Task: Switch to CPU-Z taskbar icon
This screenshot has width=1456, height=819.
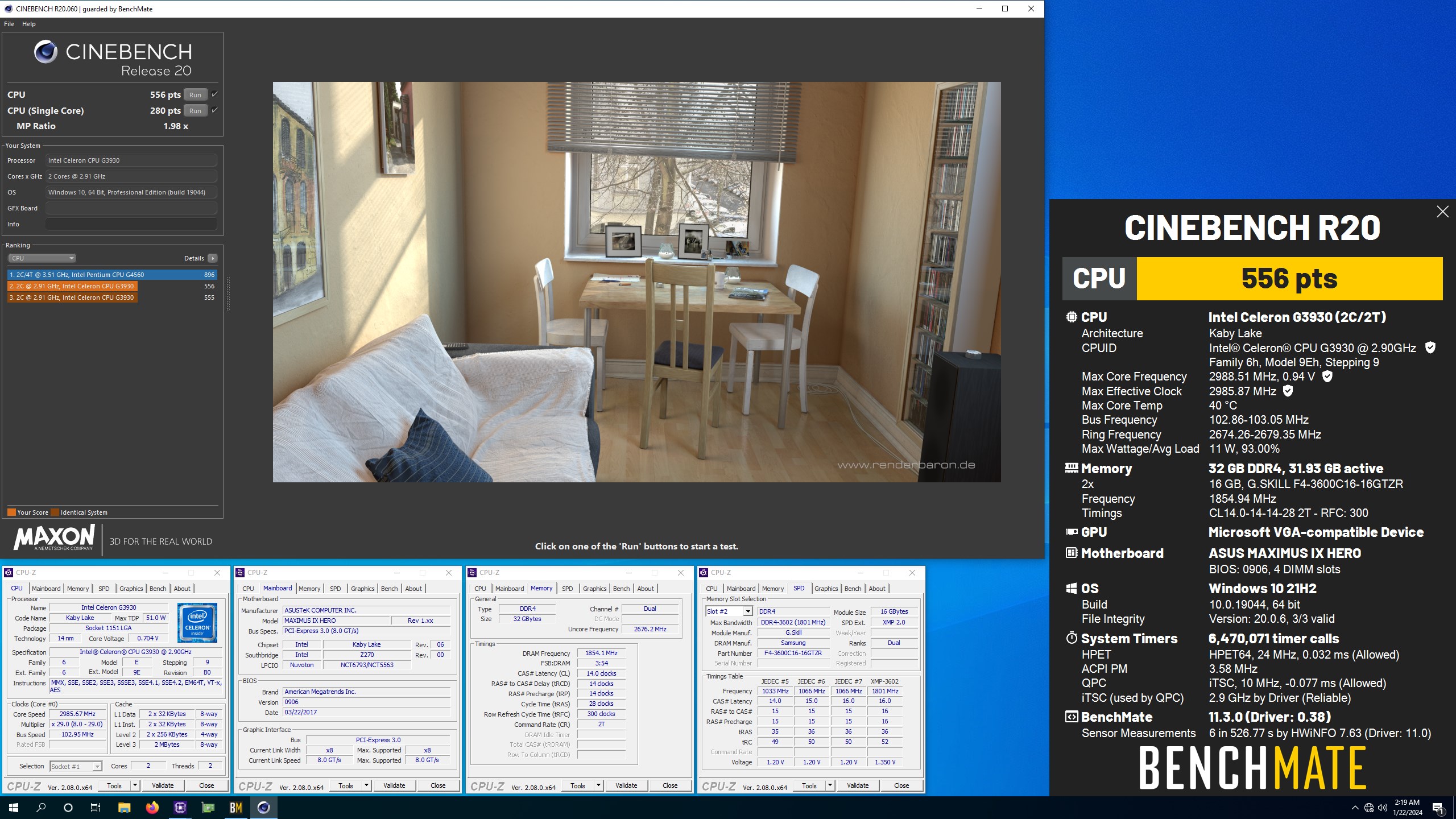Action: pos(180,808)
